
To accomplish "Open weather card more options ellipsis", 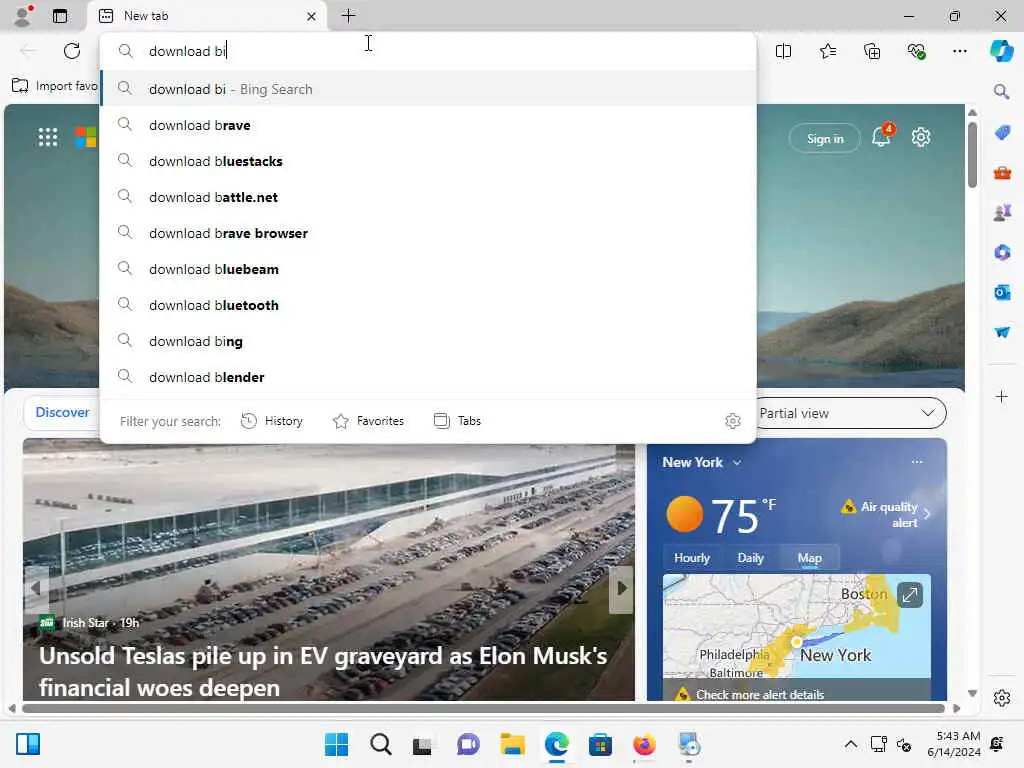I will pos(917,462).
